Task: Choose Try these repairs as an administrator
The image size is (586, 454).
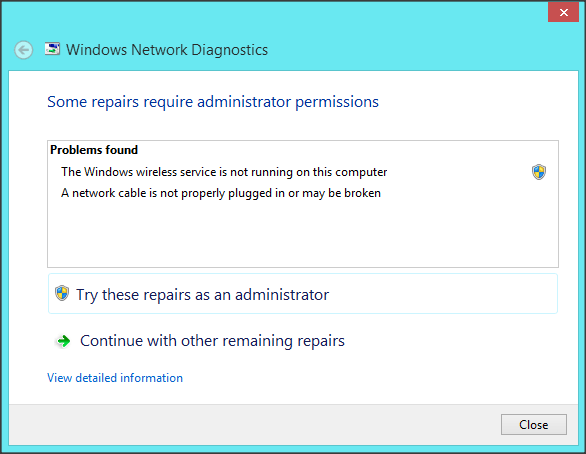Action: [303, 294]
